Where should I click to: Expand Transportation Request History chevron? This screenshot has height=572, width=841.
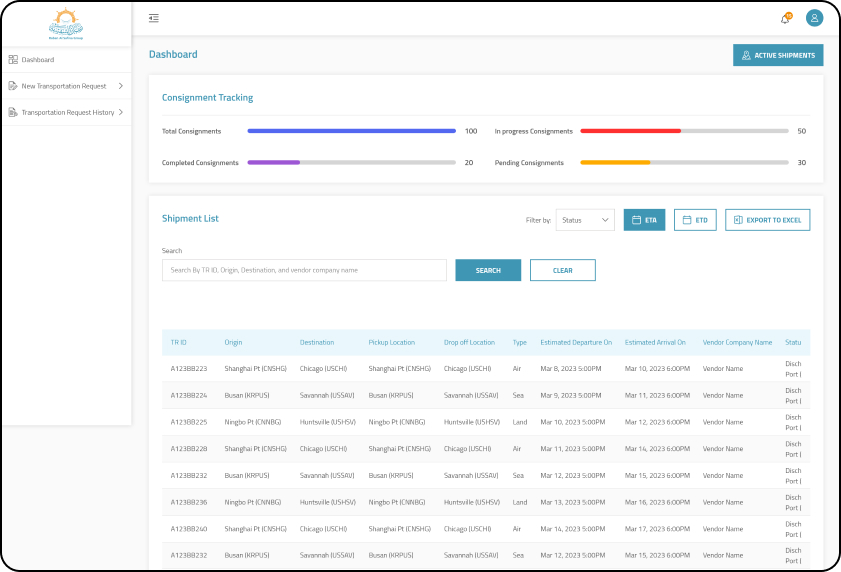pyautogui.click(x=120, y=112)
